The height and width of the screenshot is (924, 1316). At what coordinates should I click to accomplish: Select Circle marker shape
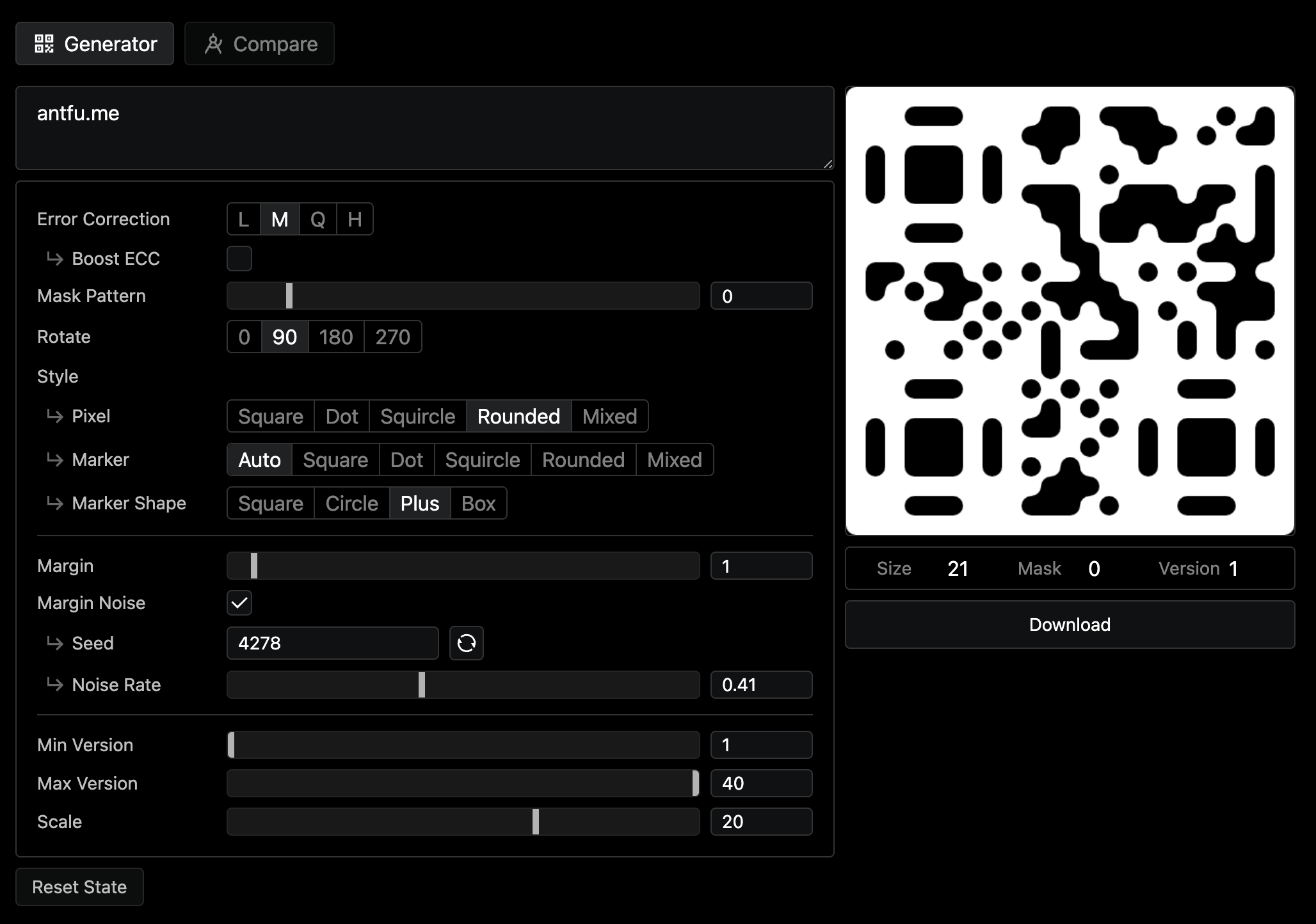(x=351, y=503)
